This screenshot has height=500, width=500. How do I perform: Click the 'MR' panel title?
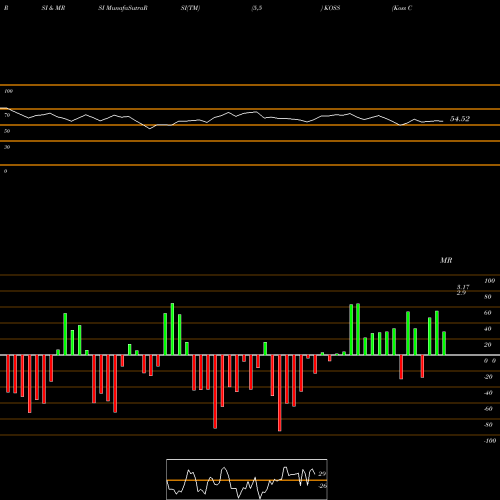[x=446, y=260]
